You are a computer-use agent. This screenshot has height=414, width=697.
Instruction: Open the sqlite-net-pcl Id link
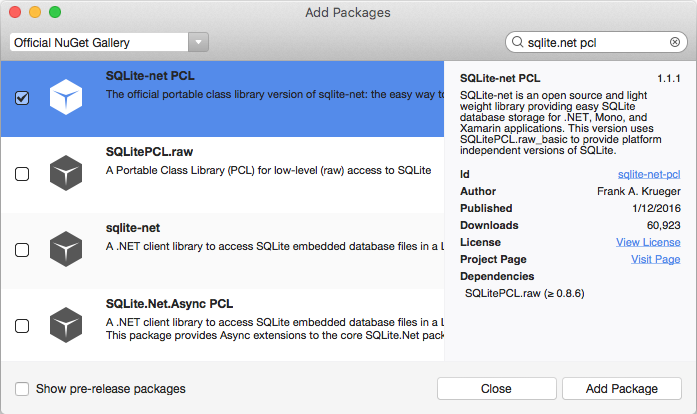(649, 174)
